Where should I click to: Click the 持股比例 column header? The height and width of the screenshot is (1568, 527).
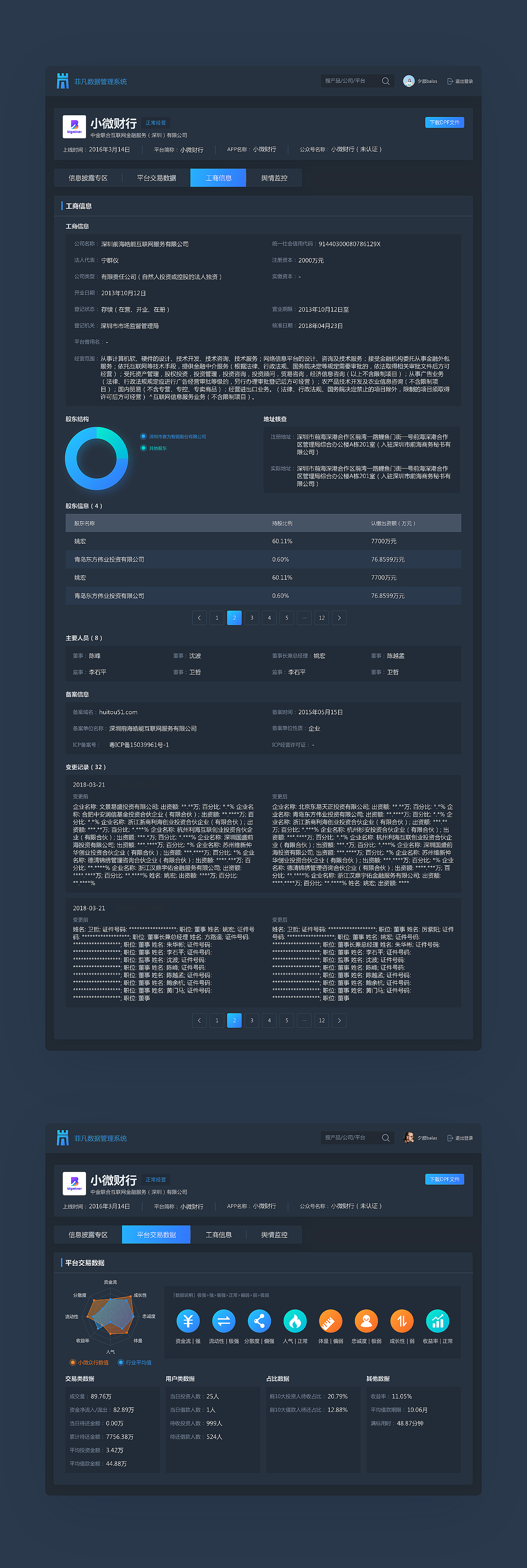coord(282,523)
